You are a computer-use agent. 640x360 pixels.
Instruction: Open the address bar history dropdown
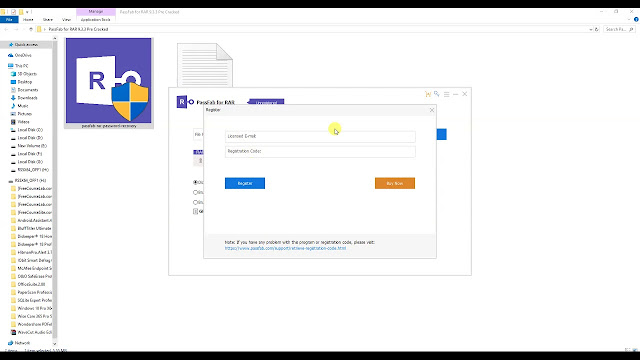click(x=591, y=29)
